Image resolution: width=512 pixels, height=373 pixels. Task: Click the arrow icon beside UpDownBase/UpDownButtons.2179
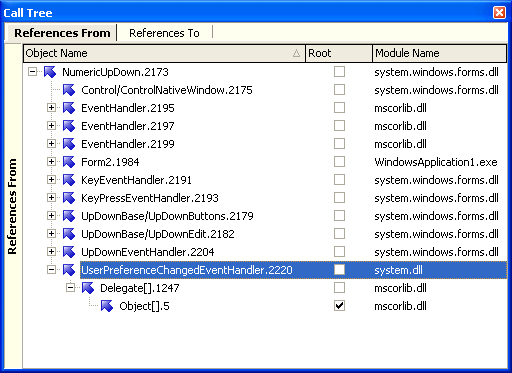(69, 216)
